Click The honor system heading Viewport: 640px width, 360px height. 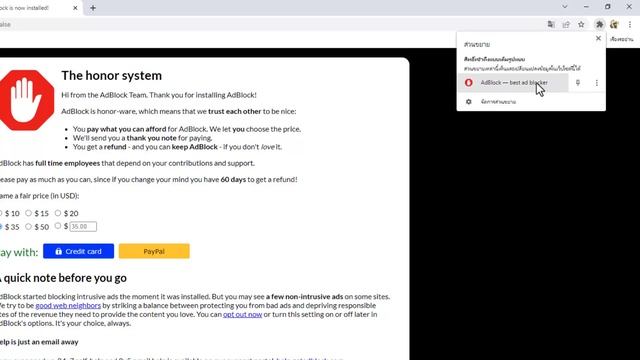[111, 76]
